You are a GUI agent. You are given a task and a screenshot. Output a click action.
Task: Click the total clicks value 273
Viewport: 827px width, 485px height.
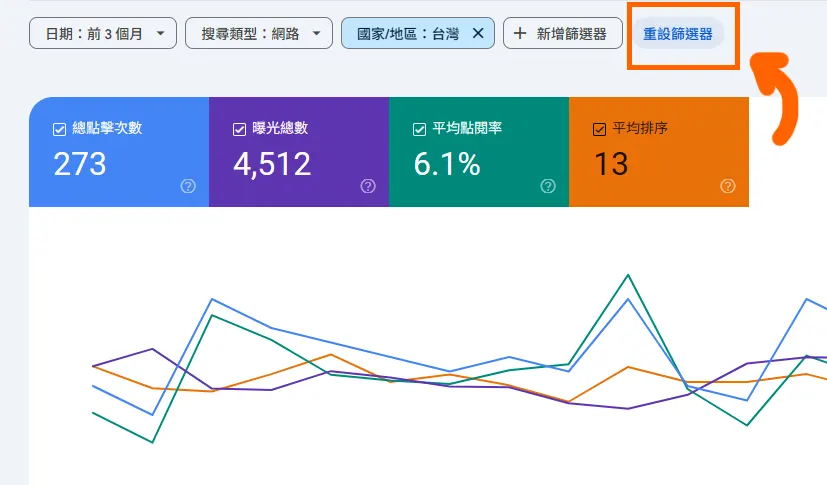(x=80, y=164)
